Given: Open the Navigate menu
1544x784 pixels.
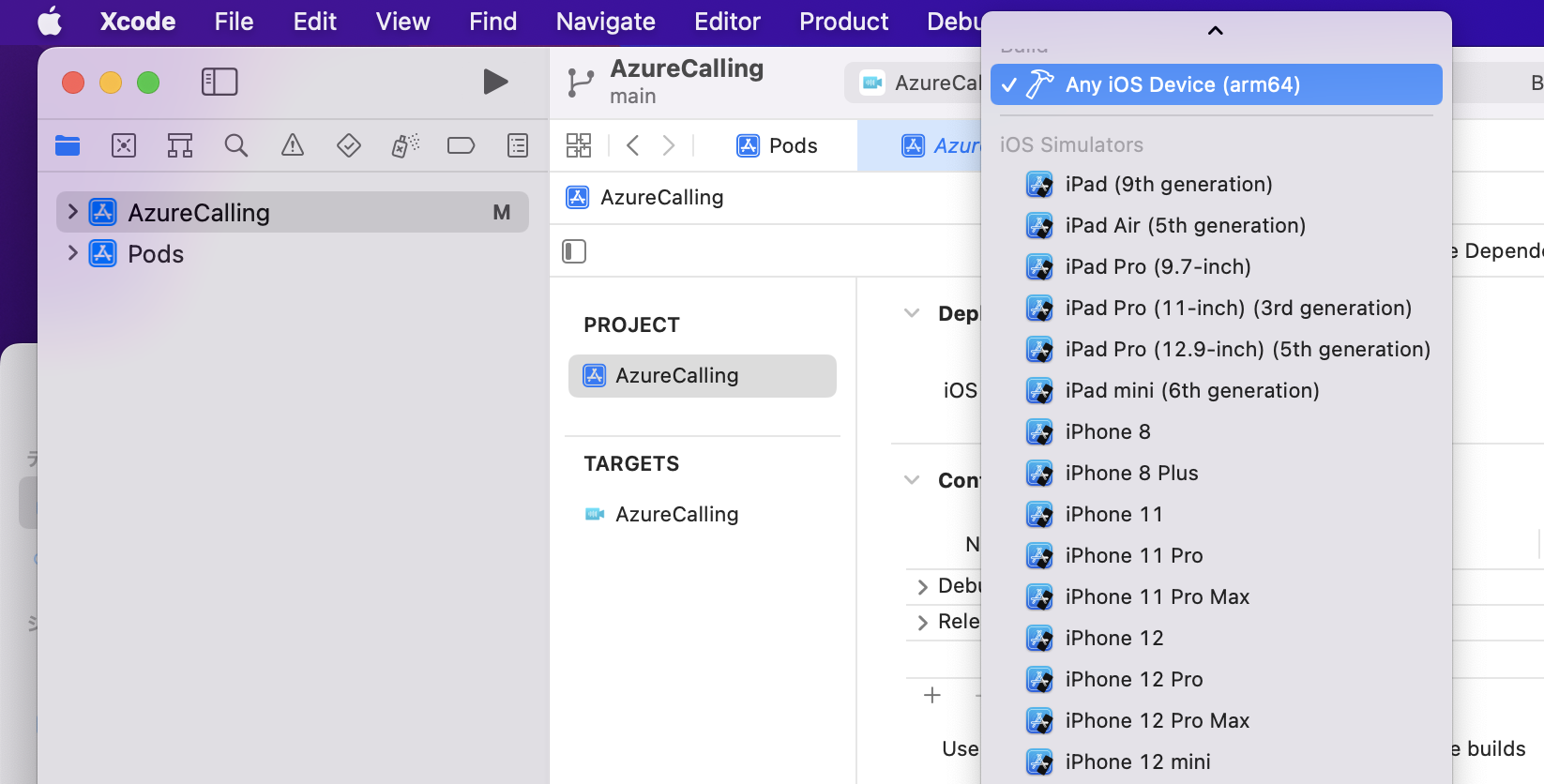Looking at the screenshot, I should 606,22.
